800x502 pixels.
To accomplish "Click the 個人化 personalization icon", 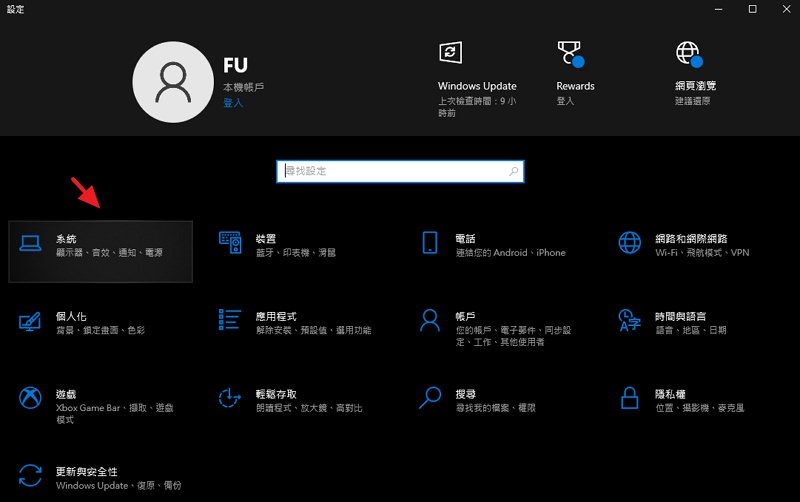I will (30, 321).
